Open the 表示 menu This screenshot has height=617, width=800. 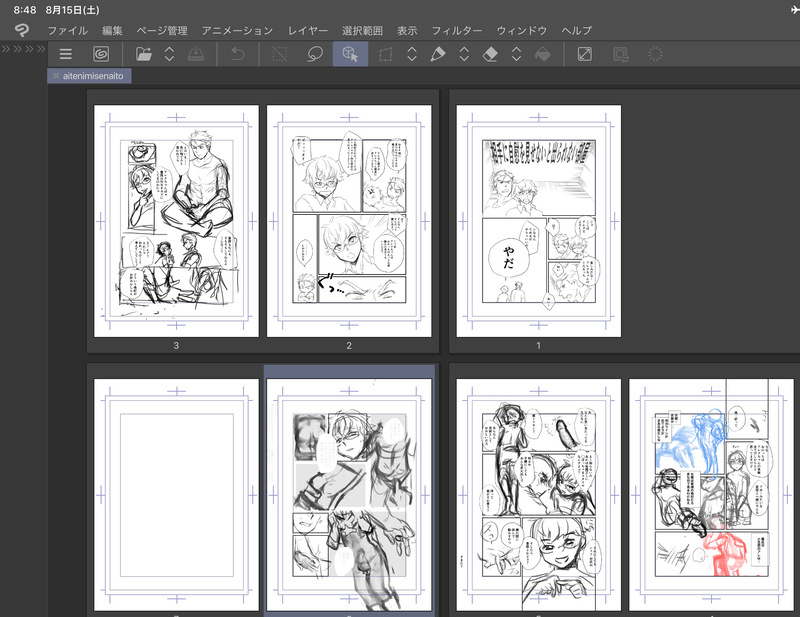[x=407, y=31]
